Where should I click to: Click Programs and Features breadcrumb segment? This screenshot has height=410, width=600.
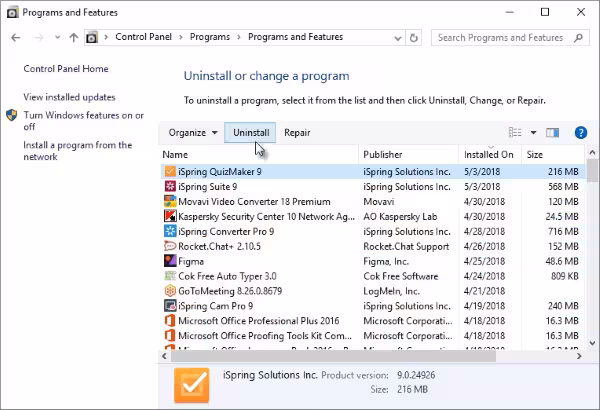pos(295,37)
